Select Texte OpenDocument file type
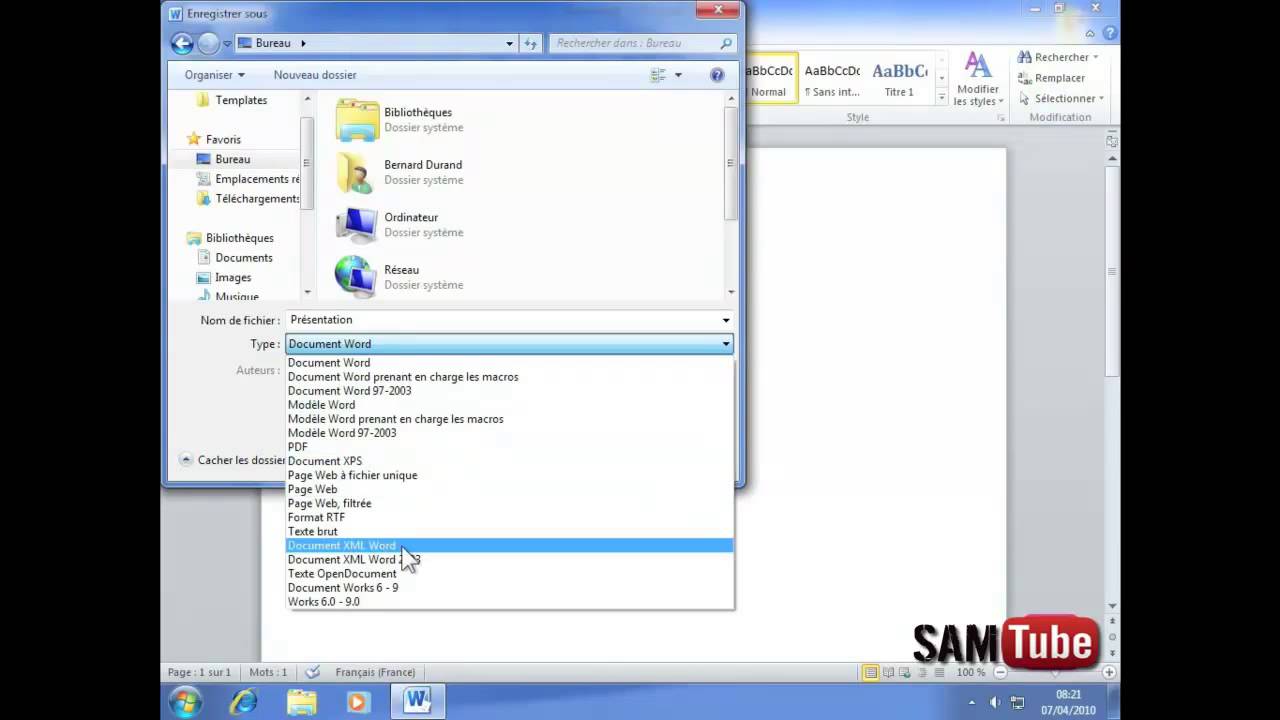The height and width of the screenshot is (720, 1280). pos(510,574)
